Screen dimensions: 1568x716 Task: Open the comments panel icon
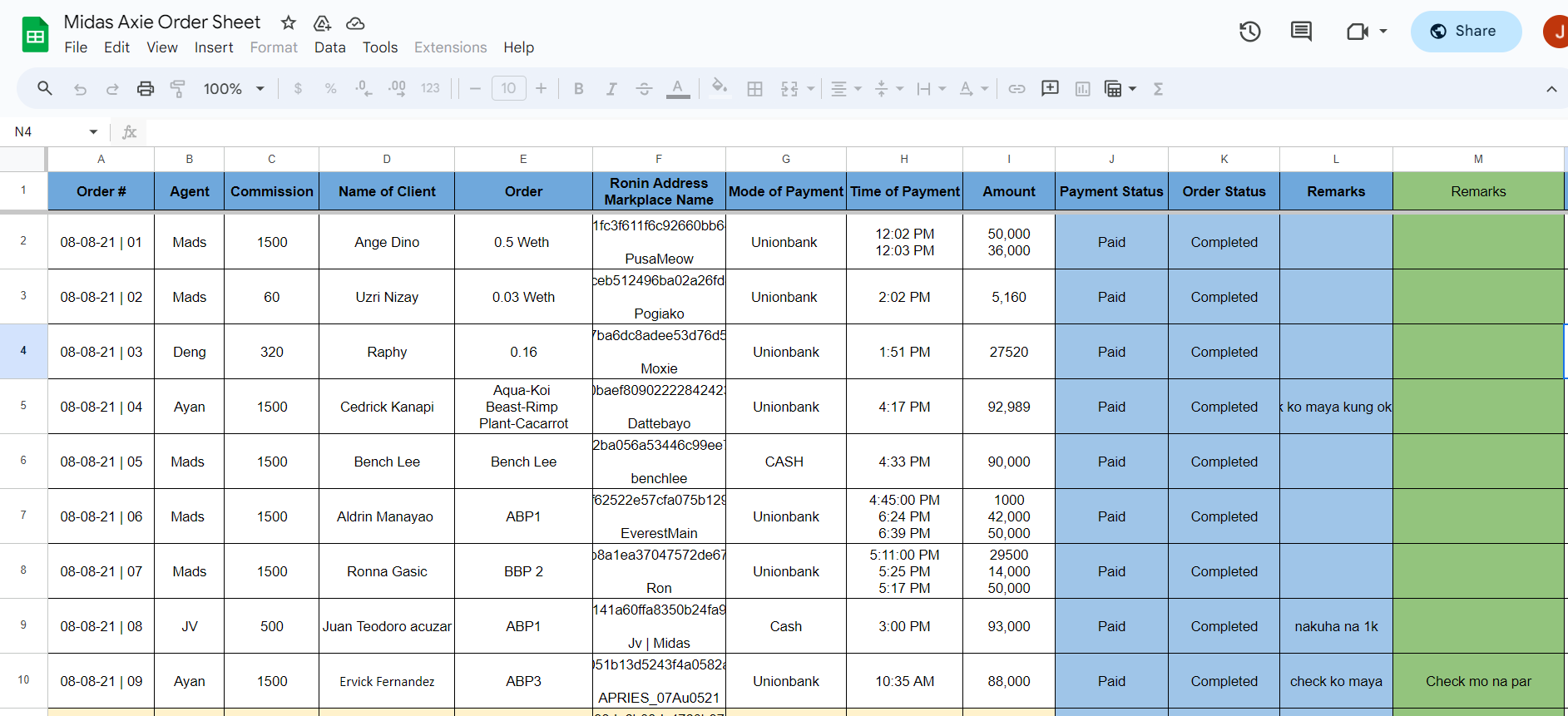[1301, 32]
